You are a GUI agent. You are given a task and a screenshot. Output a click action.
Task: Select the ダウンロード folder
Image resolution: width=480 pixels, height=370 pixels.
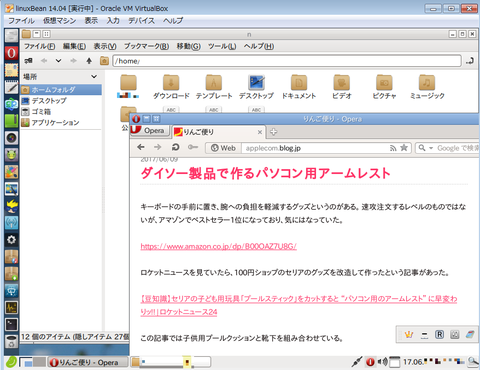click(x=171, y=87)
